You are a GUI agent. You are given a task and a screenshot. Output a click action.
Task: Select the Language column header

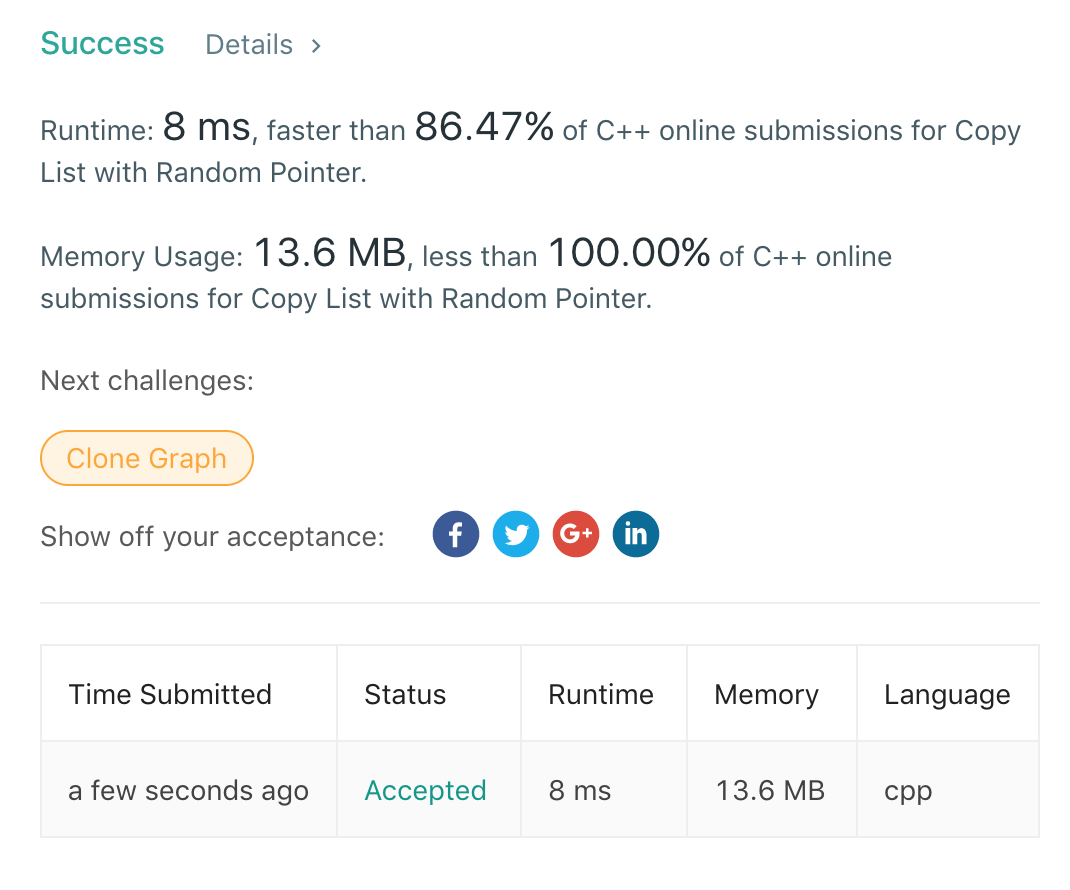(x=947, y=695)
